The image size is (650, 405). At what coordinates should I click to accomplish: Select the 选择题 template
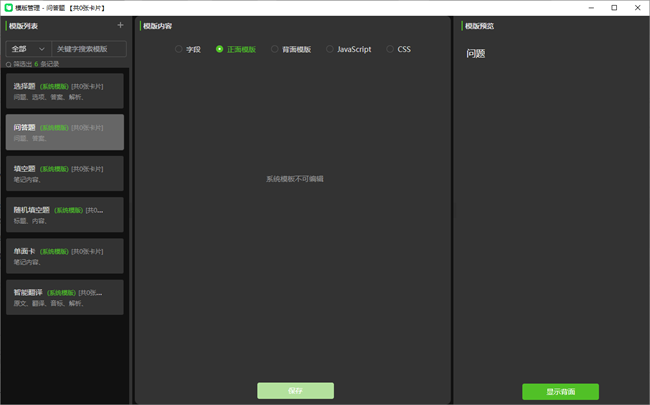point(64,91)
